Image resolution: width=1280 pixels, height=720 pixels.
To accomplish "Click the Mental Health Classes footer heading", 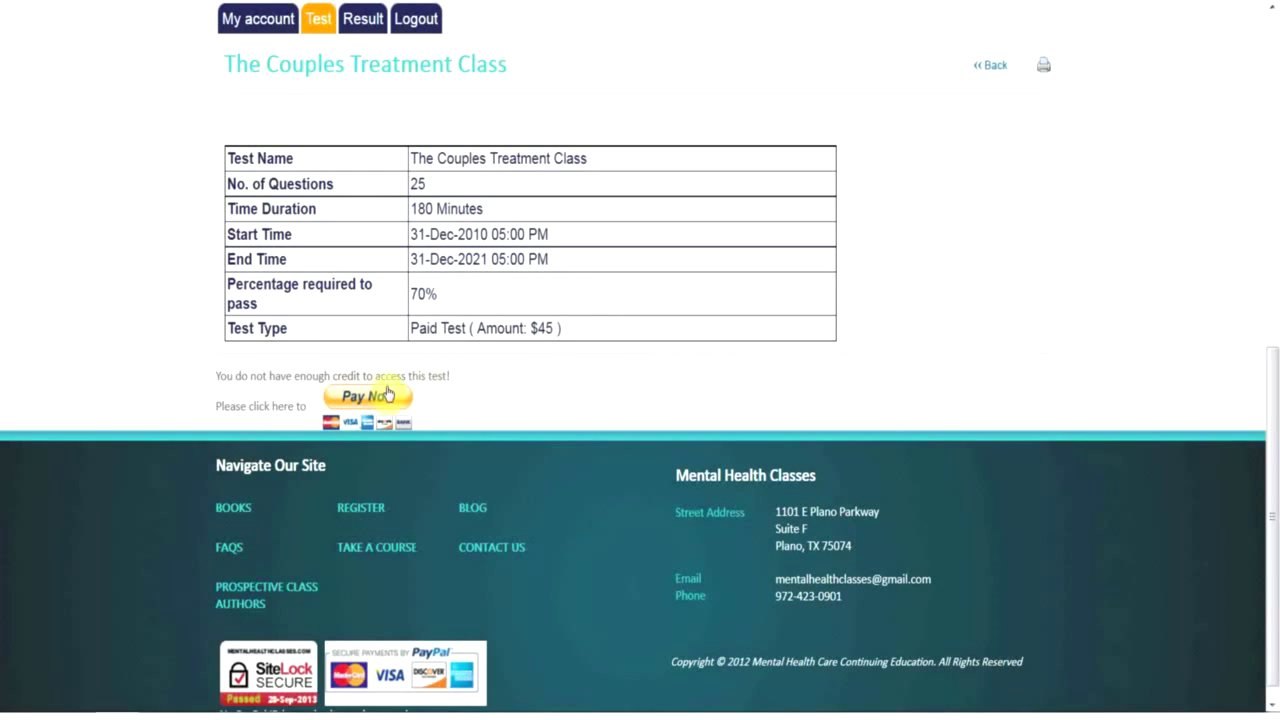I will (x=745, y=475).
